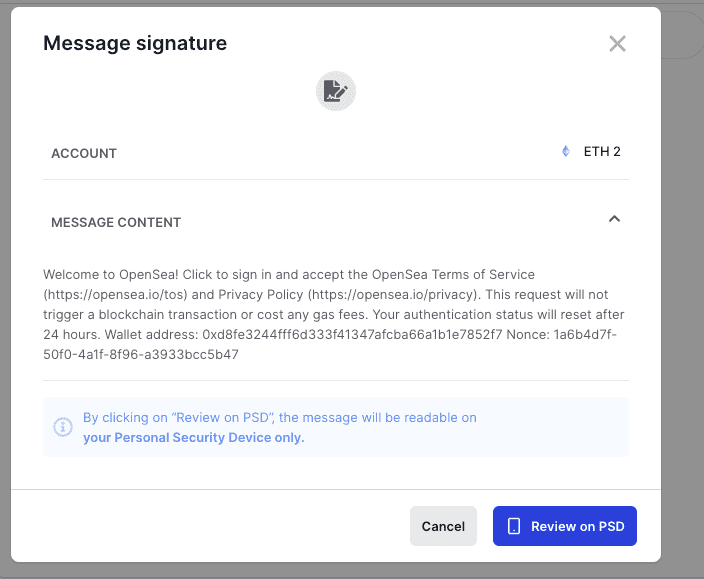Image resolution: width=704 pixels, height=579 pixels.
Task: Click the device icon in Review button
Action: click(514, 526)
